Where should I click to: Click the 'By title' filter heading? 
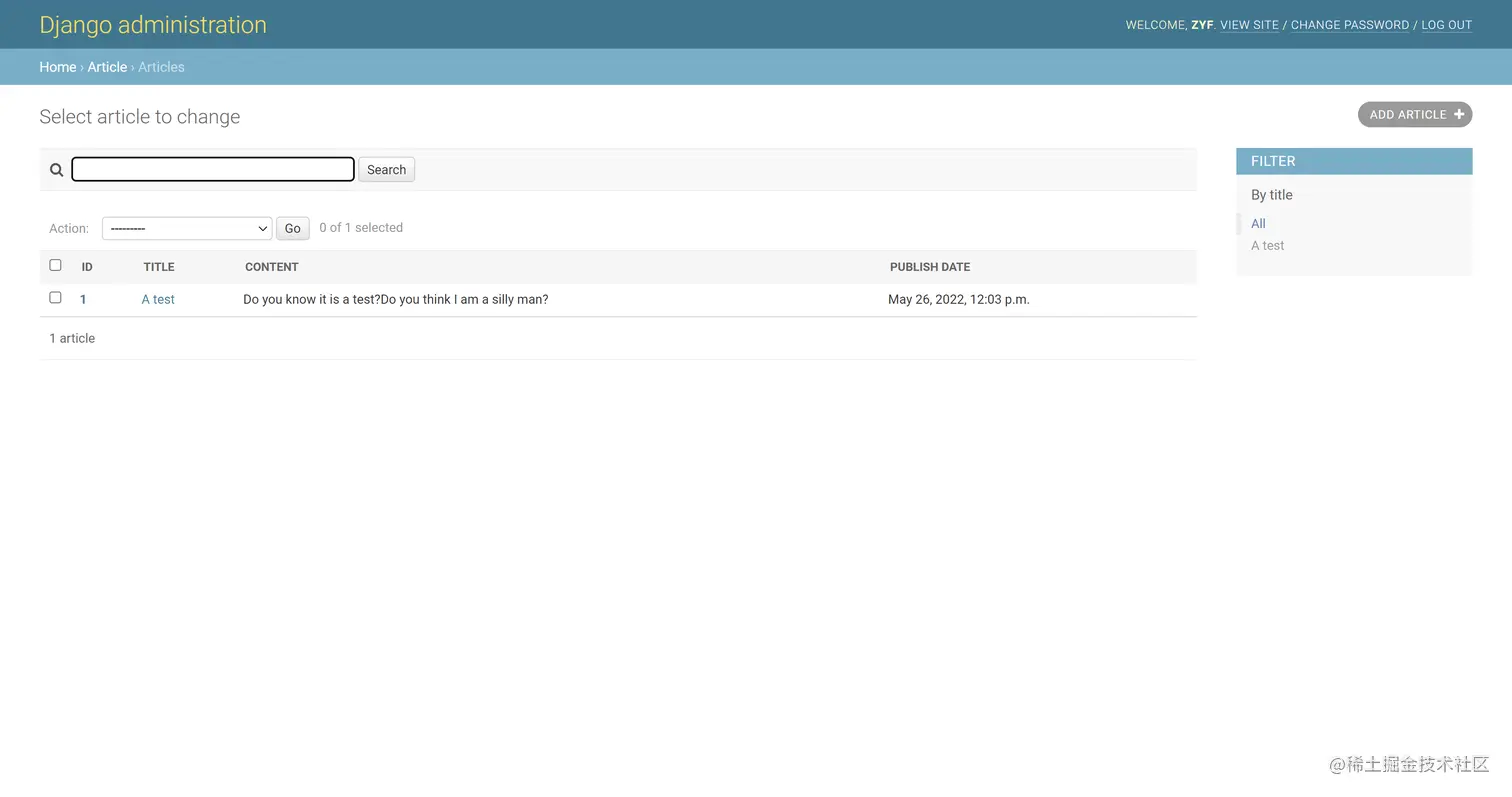(x=1272, y=195)
